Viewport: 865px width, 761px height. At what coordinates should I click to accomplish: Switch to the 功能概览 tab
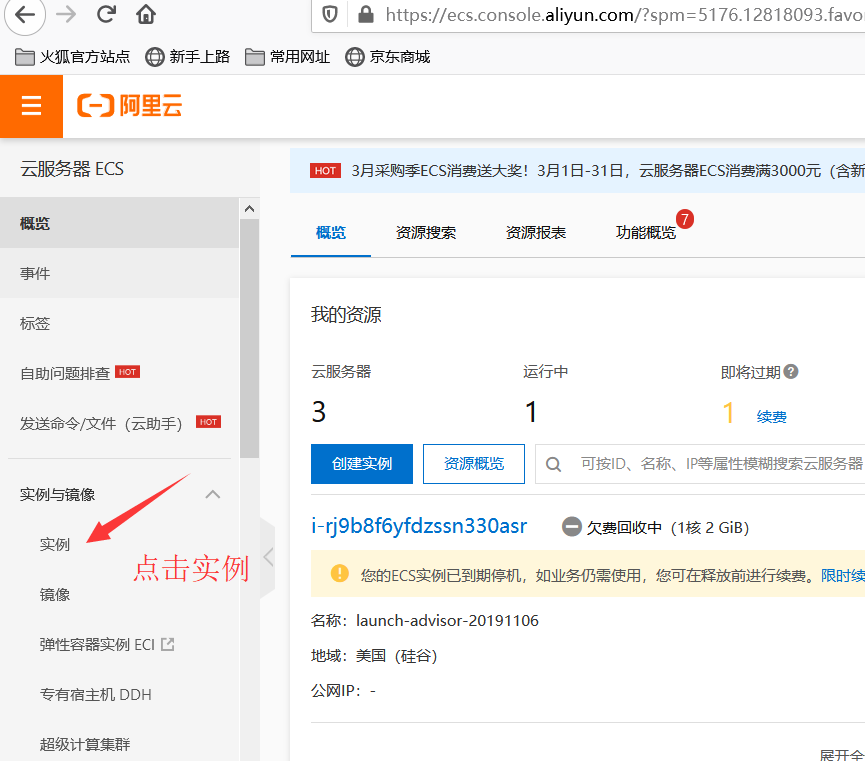(x=645, y=232)
